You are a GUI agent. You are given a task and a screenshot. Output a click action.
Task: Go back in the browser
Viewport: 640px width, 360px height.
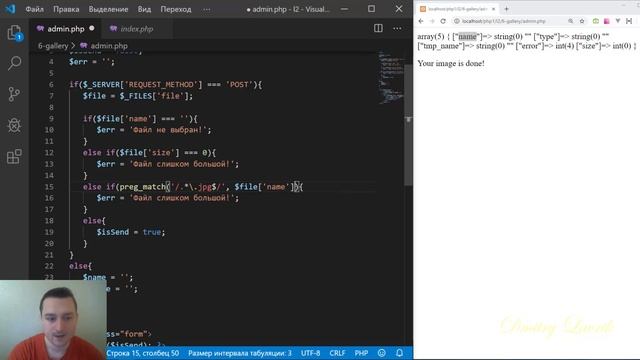[x=421, y=21]
